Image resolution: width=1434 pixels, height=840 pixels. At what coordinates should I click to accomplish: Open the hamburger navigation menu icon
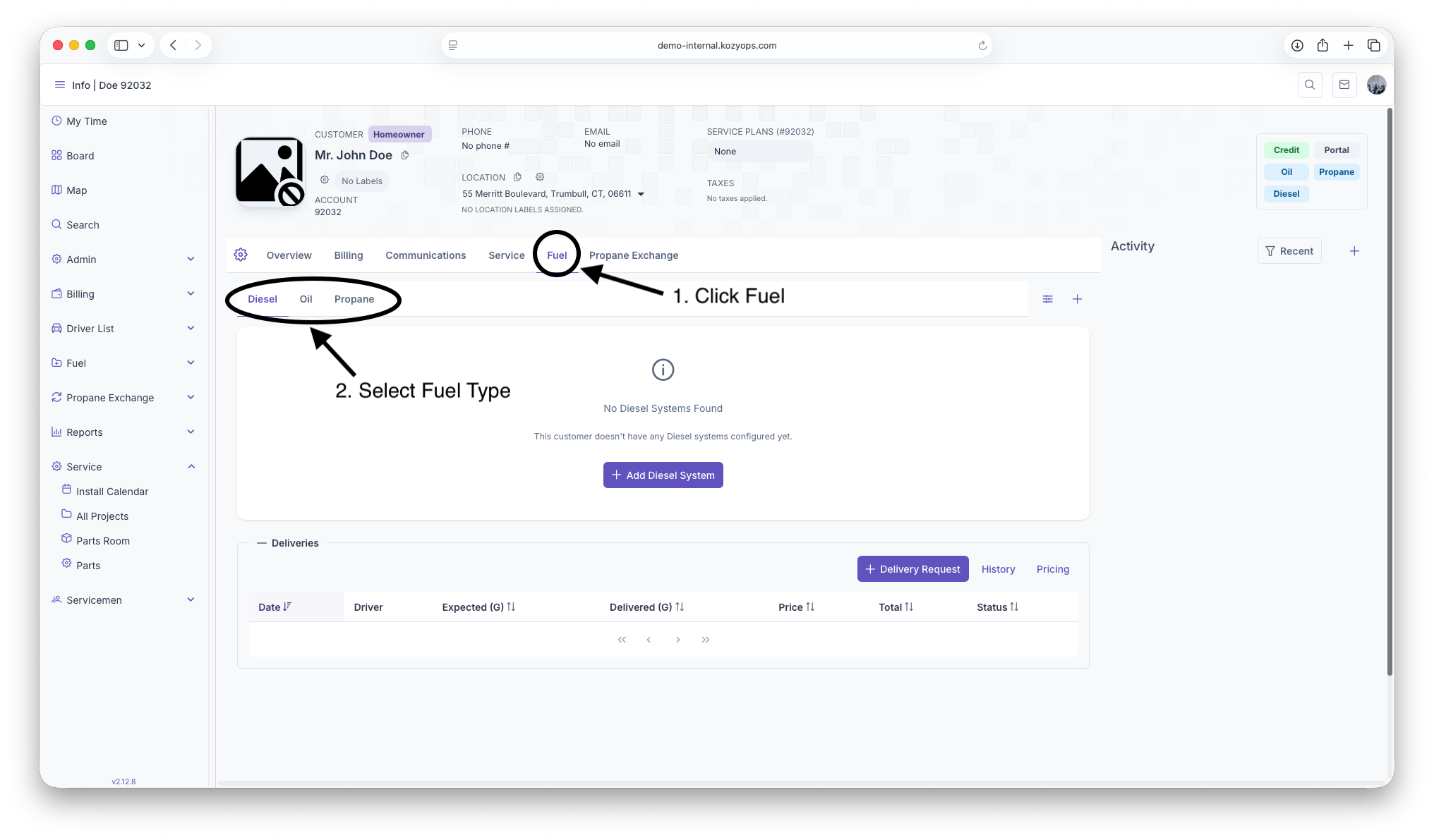point(60,85)
